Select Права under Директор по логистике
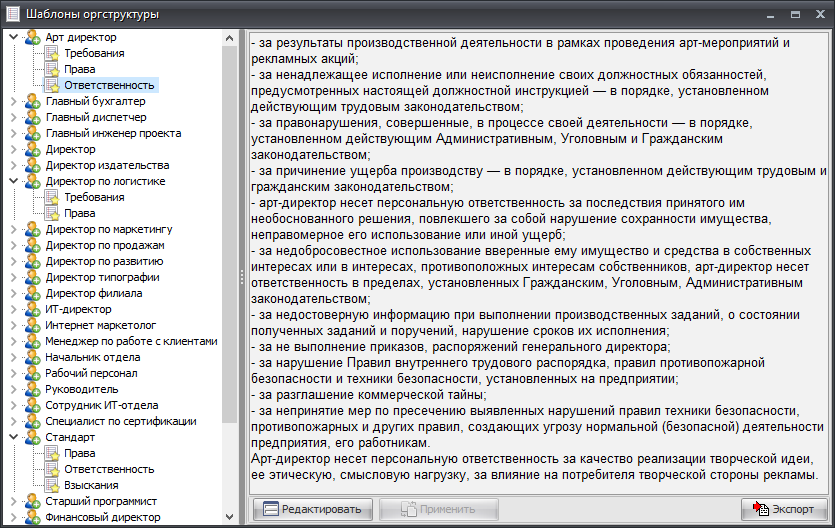This screenshot has width=835, height=528. [80, 213]
